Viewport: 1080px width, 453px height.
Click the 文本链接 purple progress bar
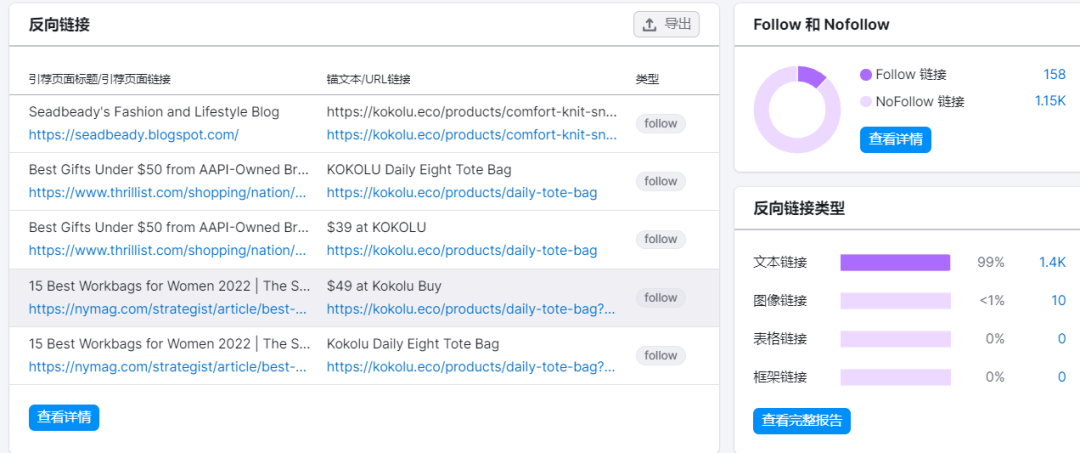point(895,262)
